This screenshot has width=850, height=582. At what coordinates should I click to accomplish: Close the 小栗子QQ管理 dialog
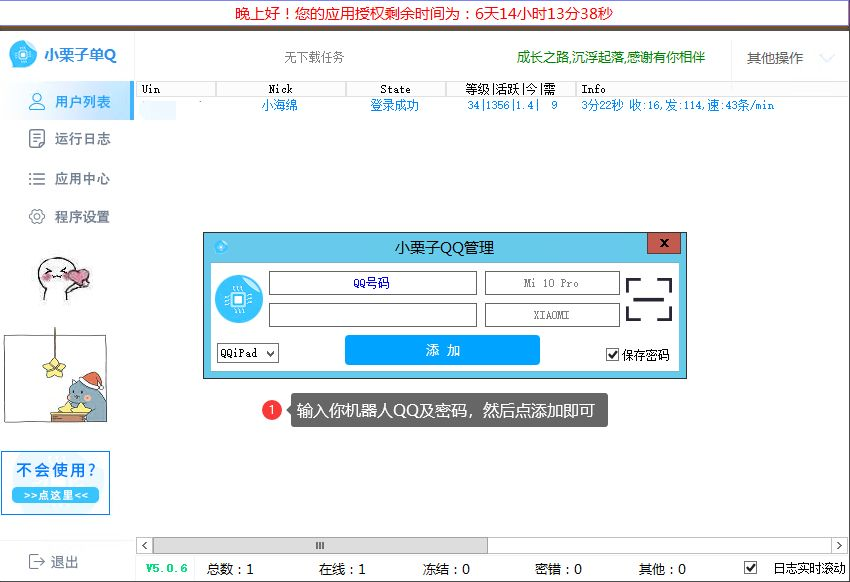click(664, 243)
